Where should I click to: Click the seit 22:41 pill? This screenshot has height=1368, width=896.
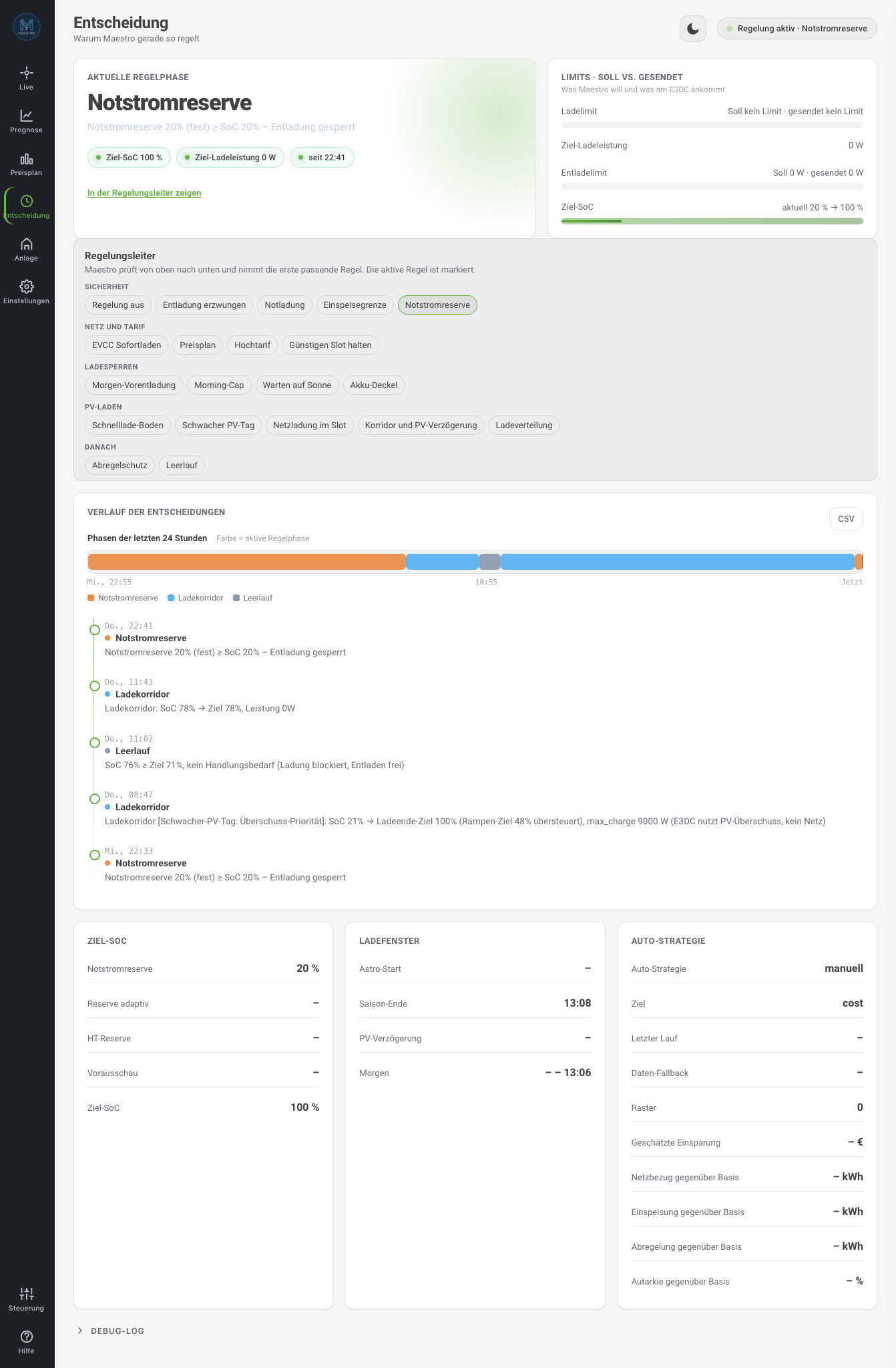tap(322, 158)
